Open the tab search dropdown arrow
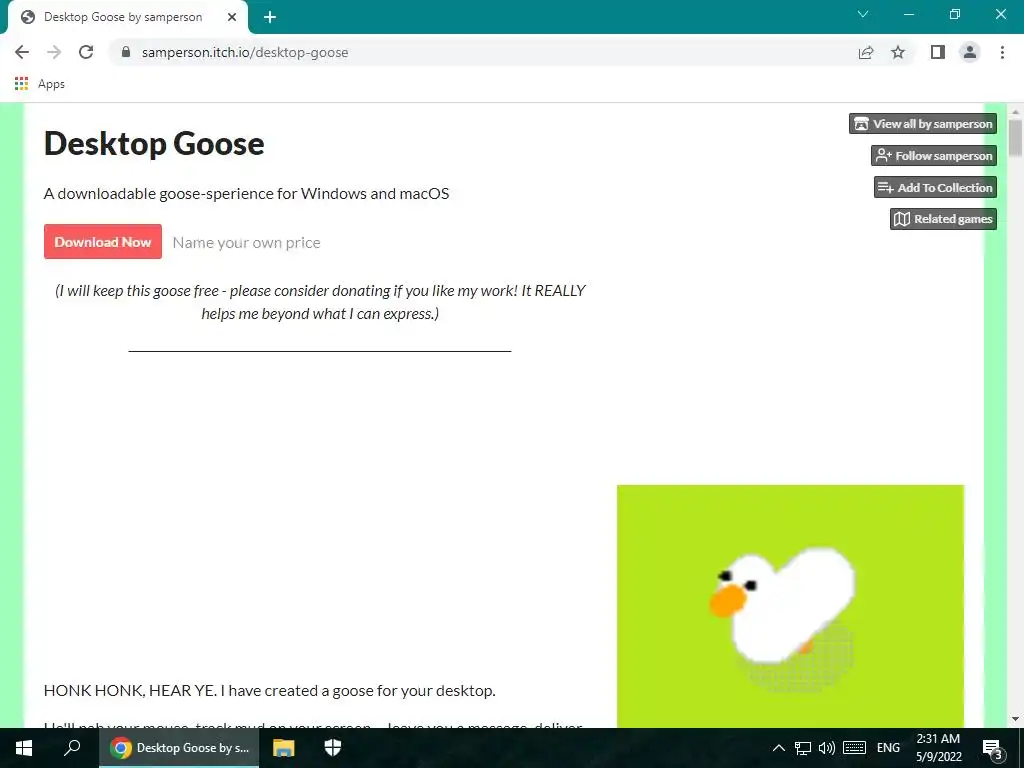Image resolution: width=1024 pixels, height=768 pixels. [863, 14]
